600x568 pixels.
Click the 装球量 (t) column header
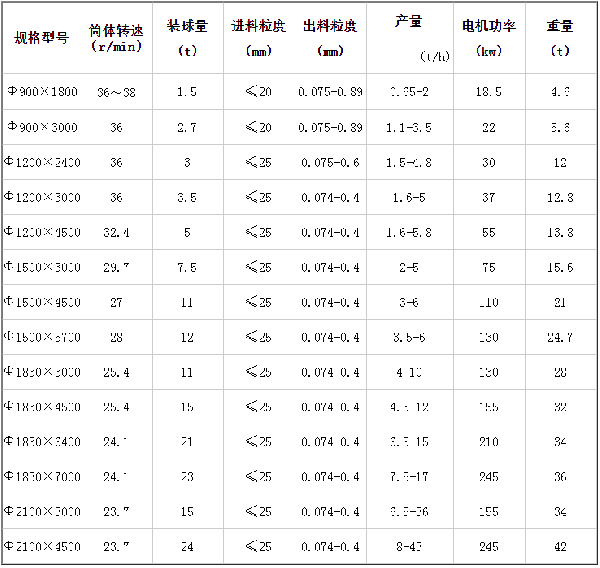tap(188, 38)
